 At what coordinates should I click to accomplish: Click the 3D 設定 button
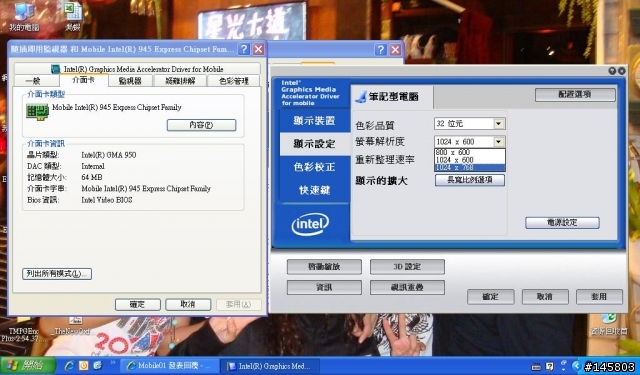[407, 267]
